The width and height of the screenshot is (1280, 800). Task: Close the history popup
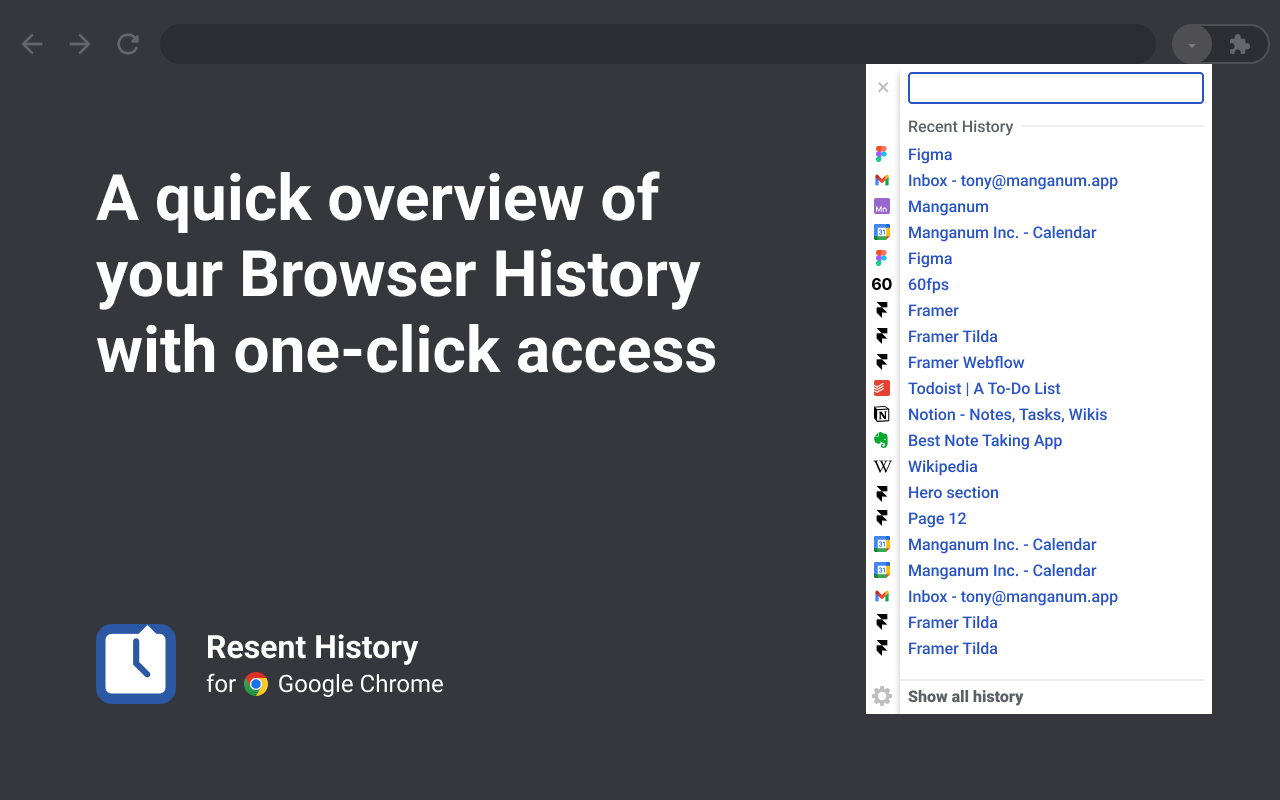[x=883, y=87]
